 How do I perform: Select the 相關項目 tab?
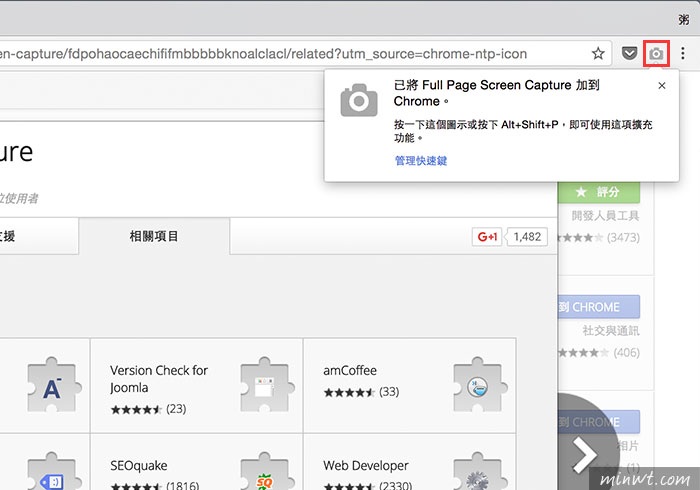(x=154, y=236)
